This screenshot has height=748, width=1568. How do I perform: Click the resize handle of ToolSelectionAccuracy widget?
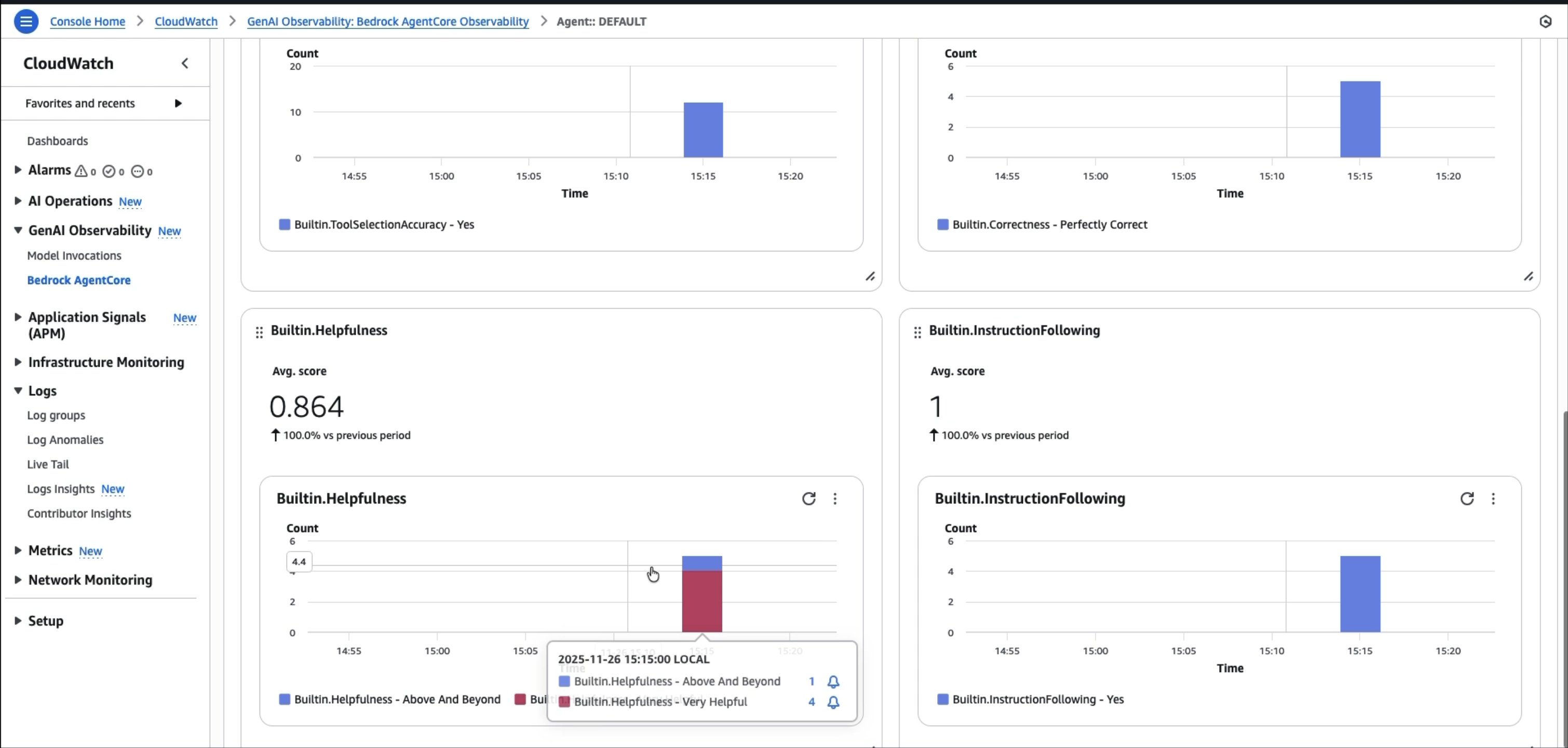pyautogui.click(x=870, y=276)
